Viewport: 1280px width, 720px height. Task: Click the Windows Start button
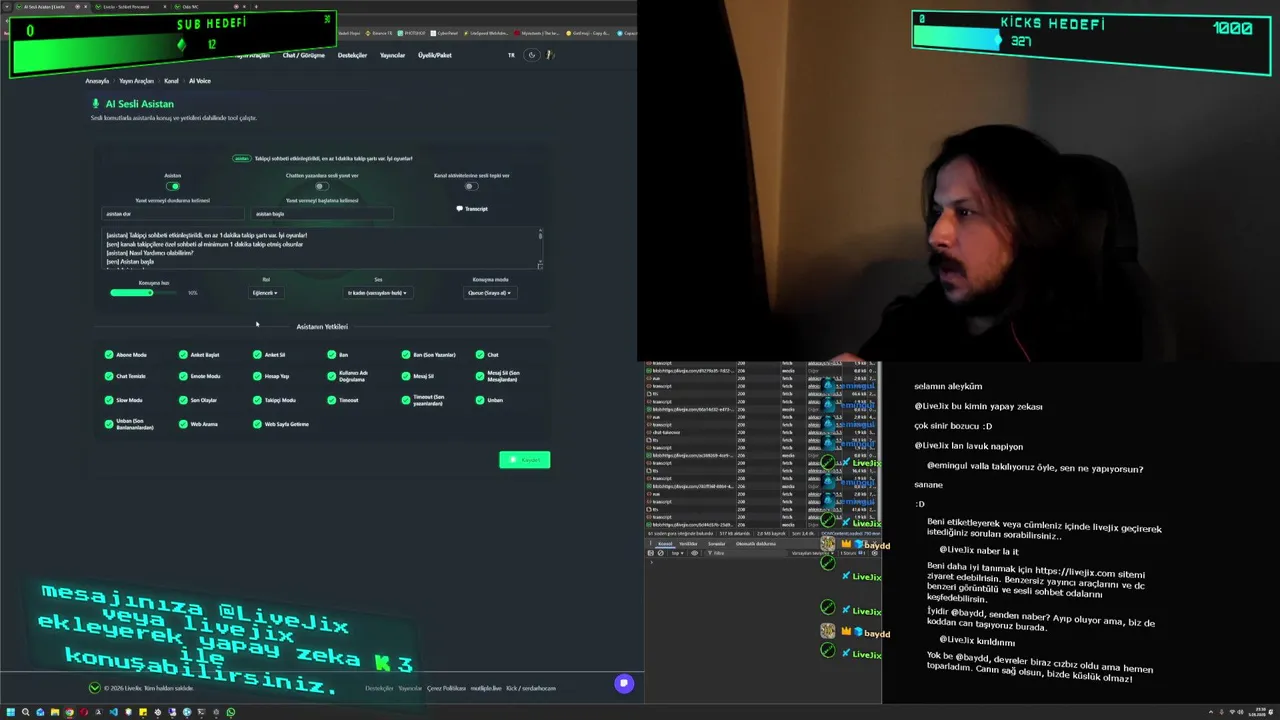(11, 712)
